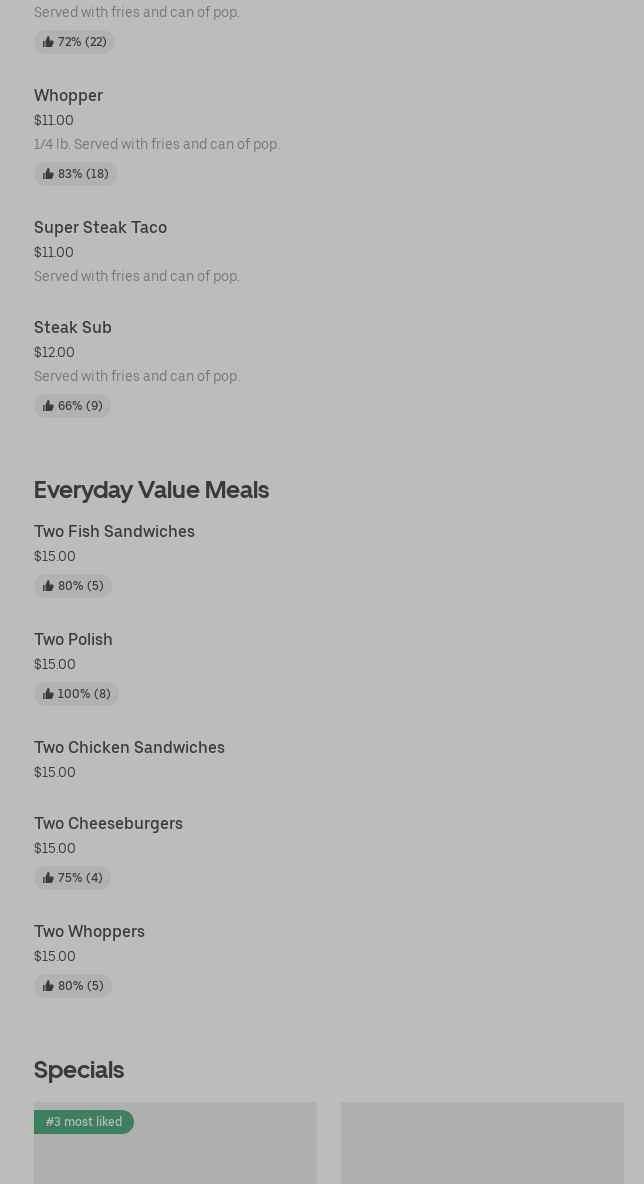Click thumbs-up icon under Two Fish Sandwiches
Image resolution: width=644 pixels, height=1184 pixels.
[x=48, y=586]
